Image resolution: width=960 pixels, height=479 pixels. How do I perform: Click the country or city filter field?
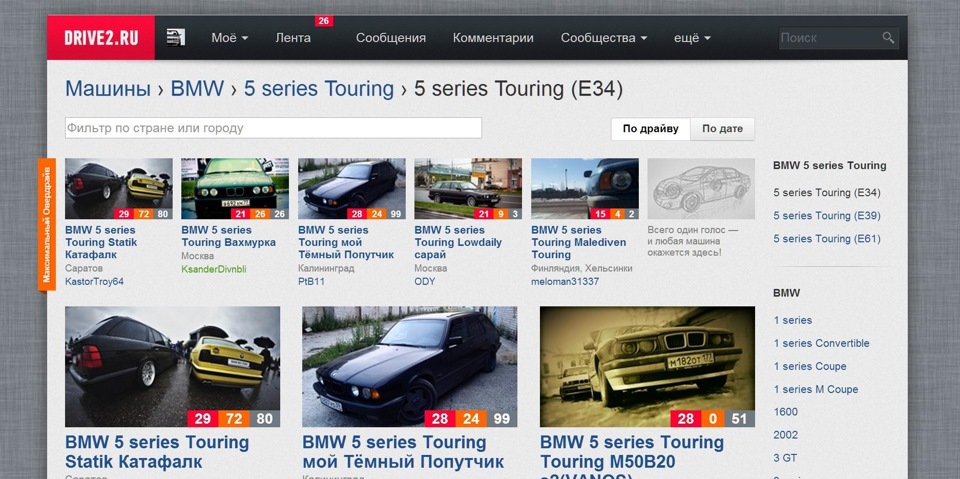click(273, 128)
